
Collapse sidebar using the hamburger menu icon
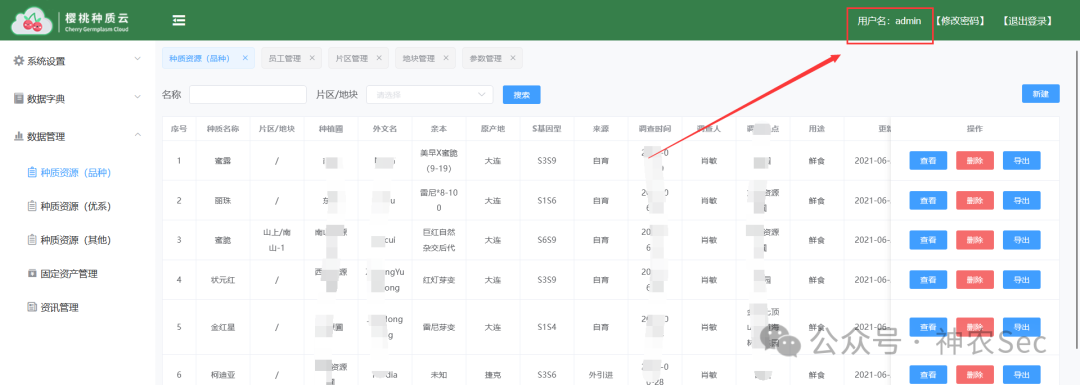(179, 21)
